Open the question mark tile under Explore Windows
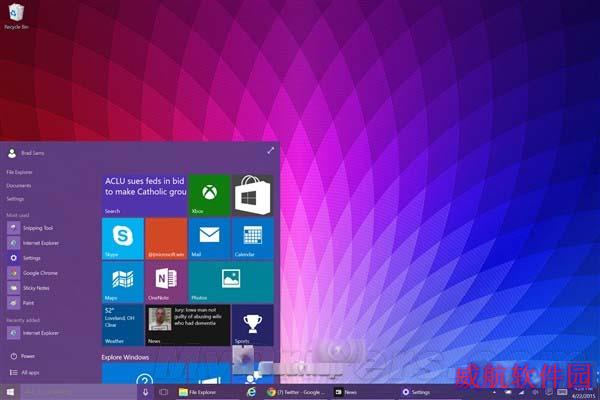Image resolution: width=600 pixels, height=400 pixels. tap(144, 374)
